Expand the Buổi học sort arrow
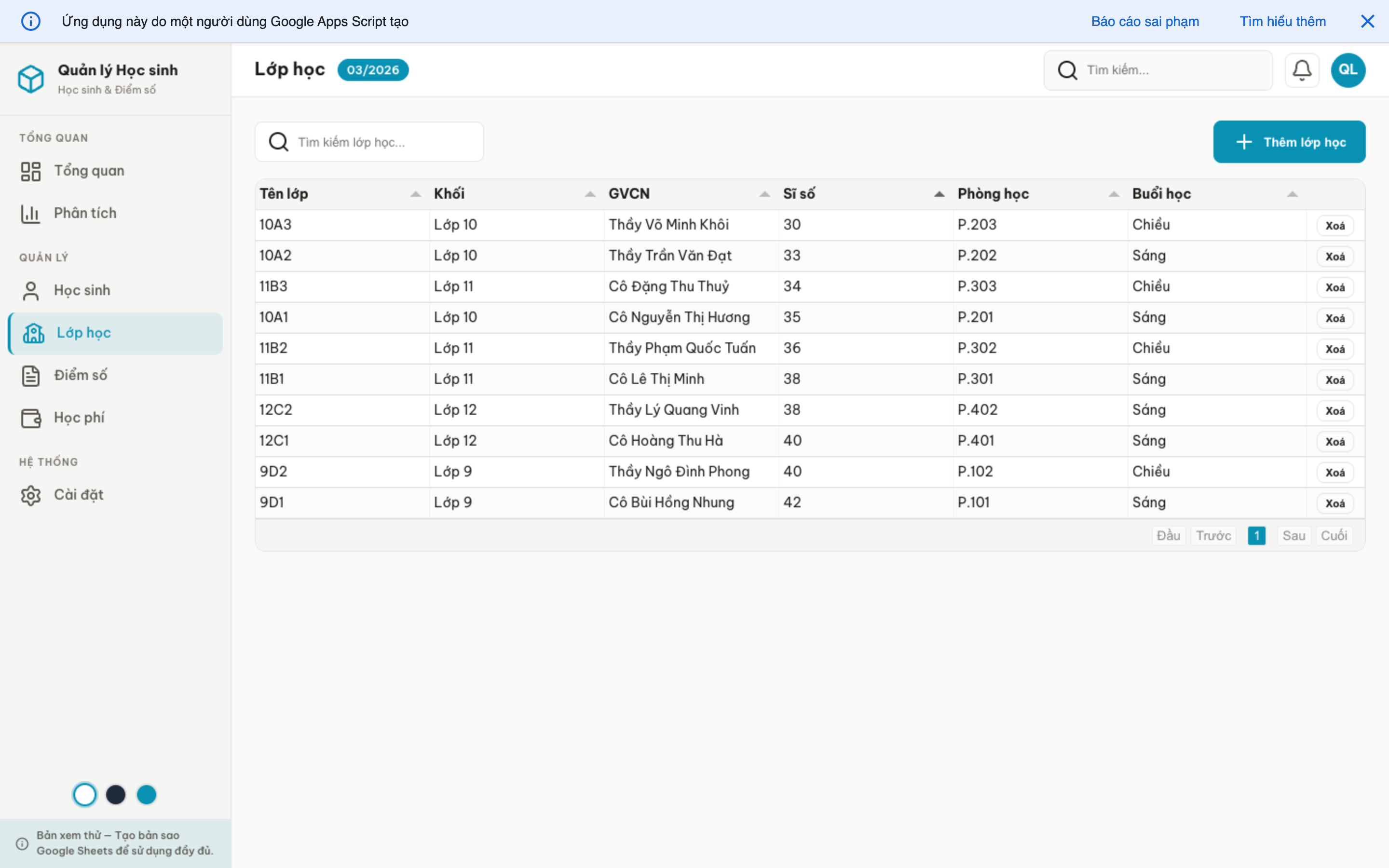Image resolution: width=1389 pixels, height=868 pixels. [x=1293, y=193]
